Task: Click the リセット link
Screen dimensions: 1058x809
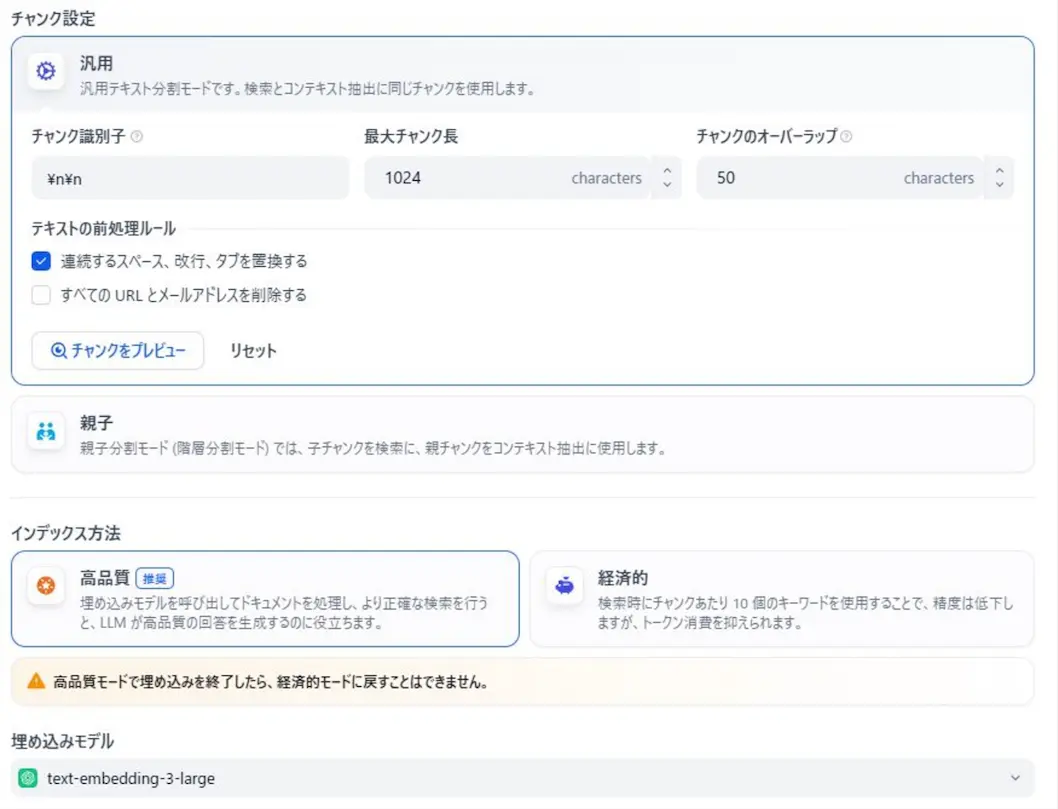Action: click(x=251, y=351)
